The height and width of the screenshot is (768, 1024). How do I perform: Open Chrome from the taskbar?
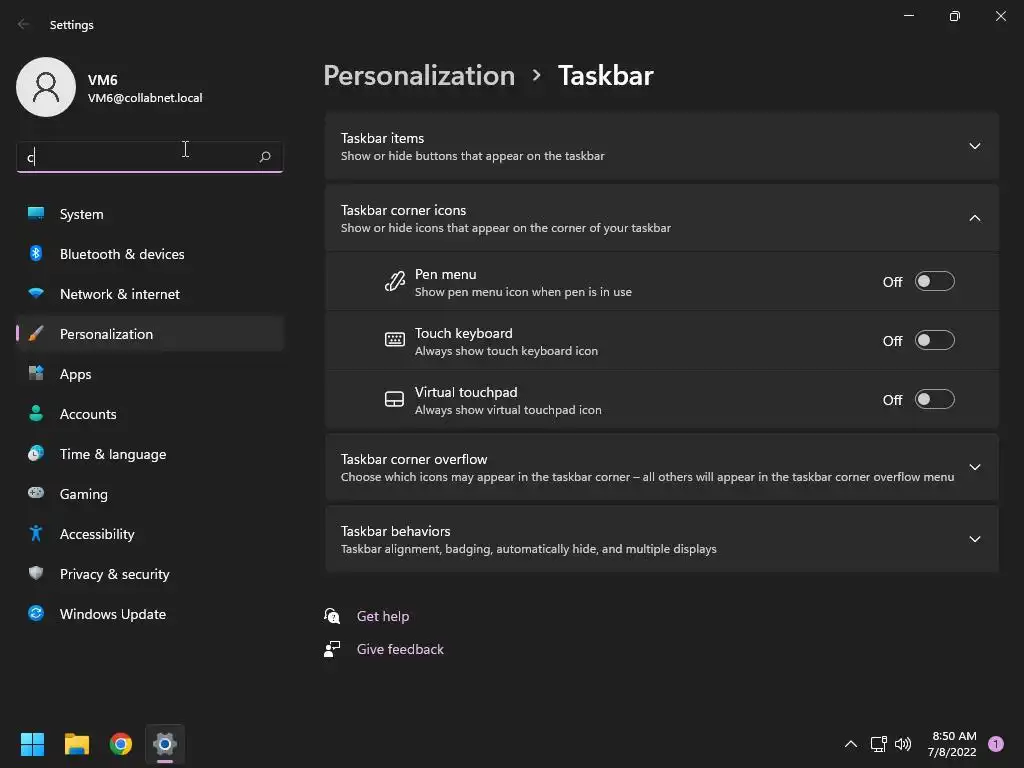pos(121,744)
